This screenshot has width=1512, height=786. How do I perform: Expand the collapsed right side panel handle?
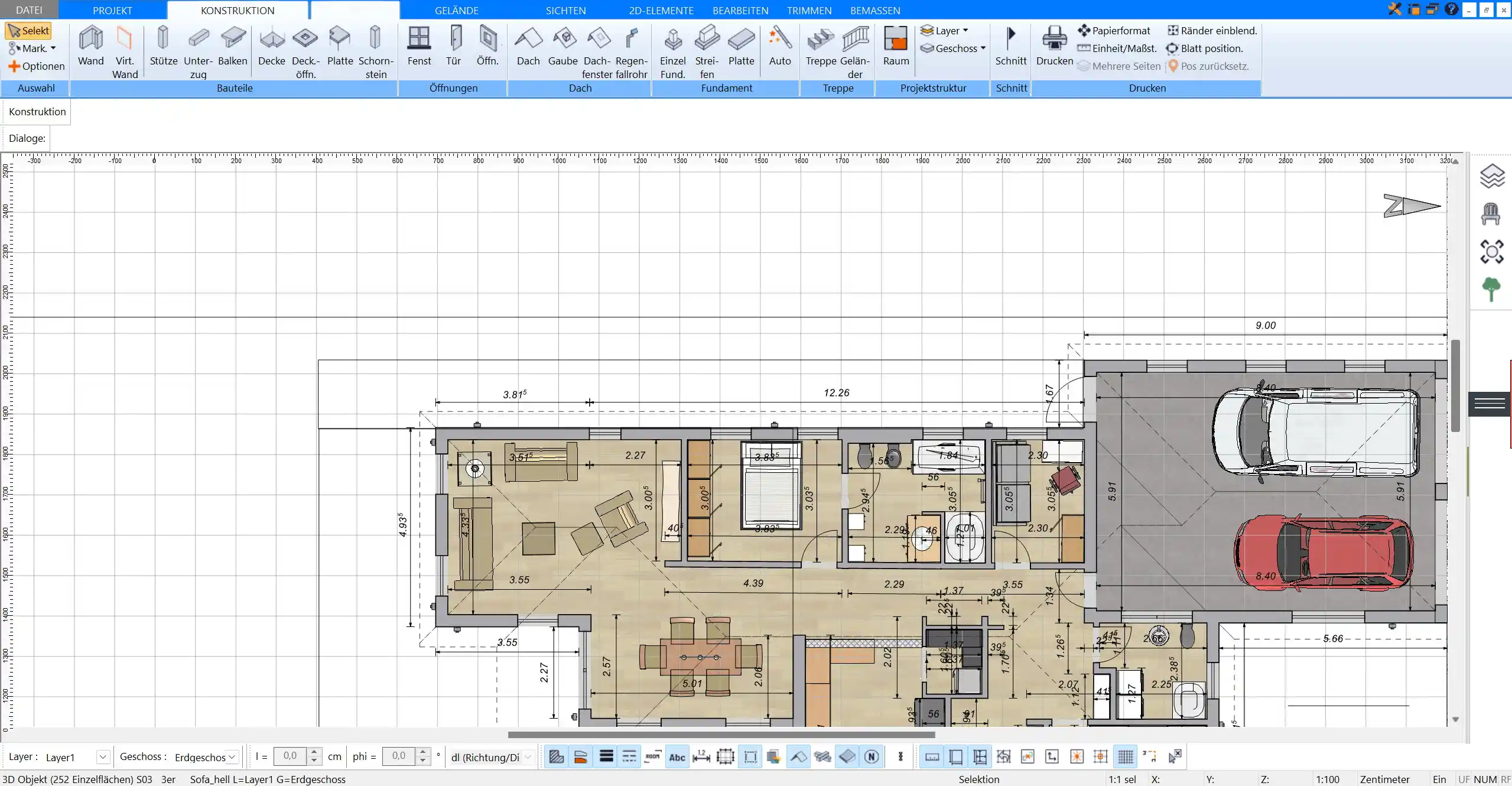(x=1490, y=404)
